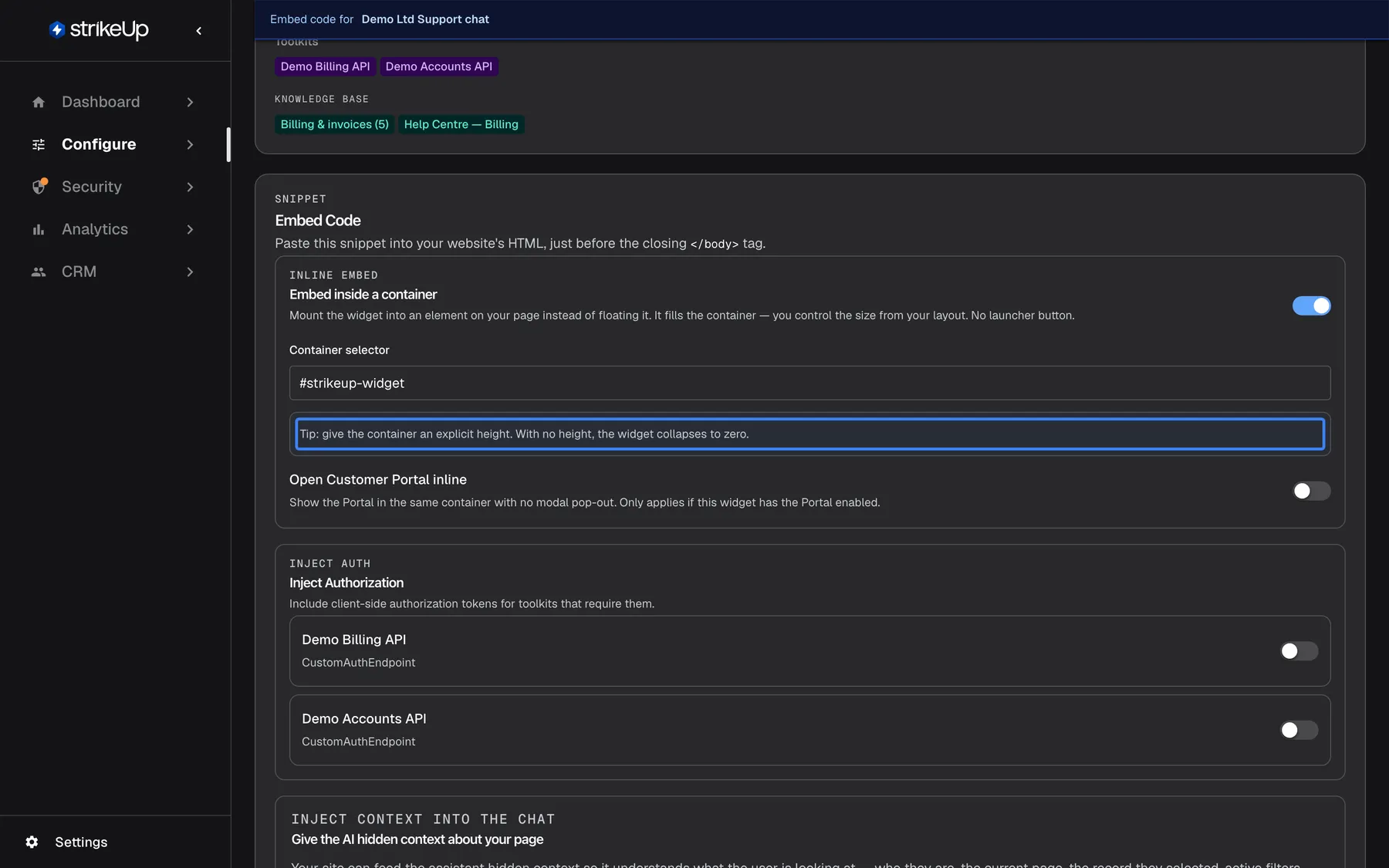This screenshot has width=1389, height=868.
Task: Click the strikeUp brand name text
Action: 109,29
